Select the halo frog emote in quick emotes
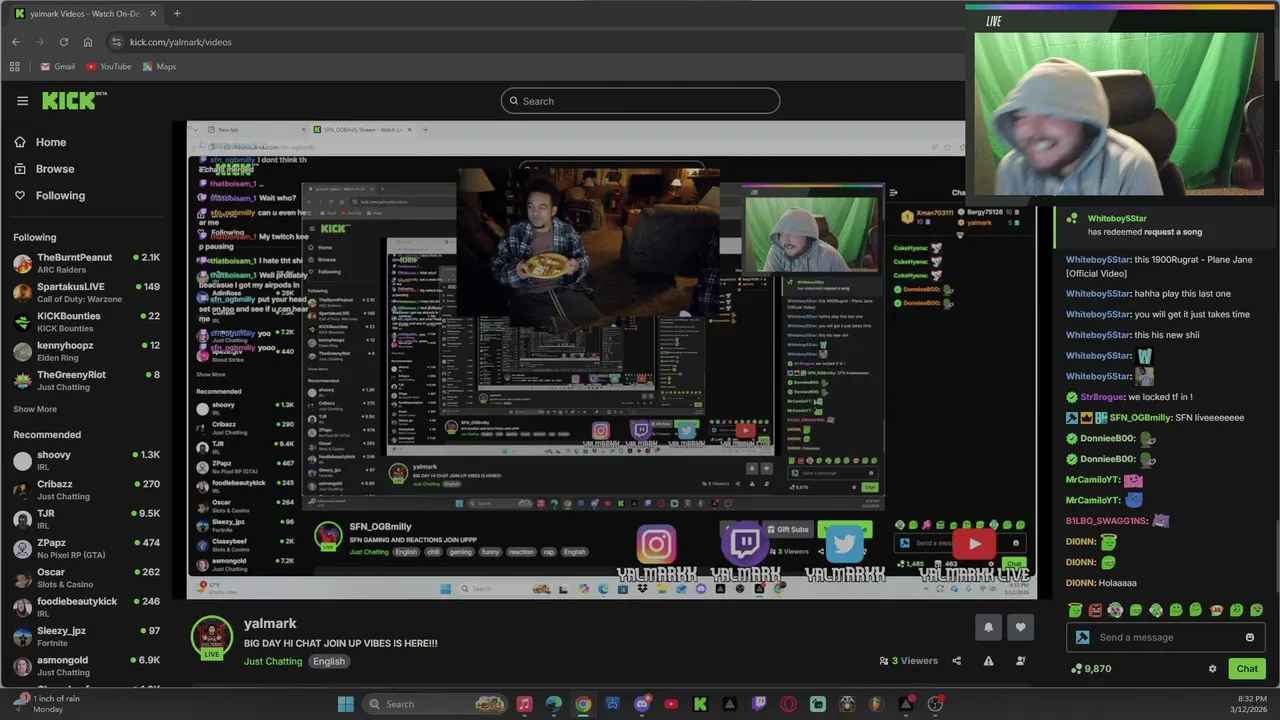Screen dimensions: 1280x720 pos(1074,610)
